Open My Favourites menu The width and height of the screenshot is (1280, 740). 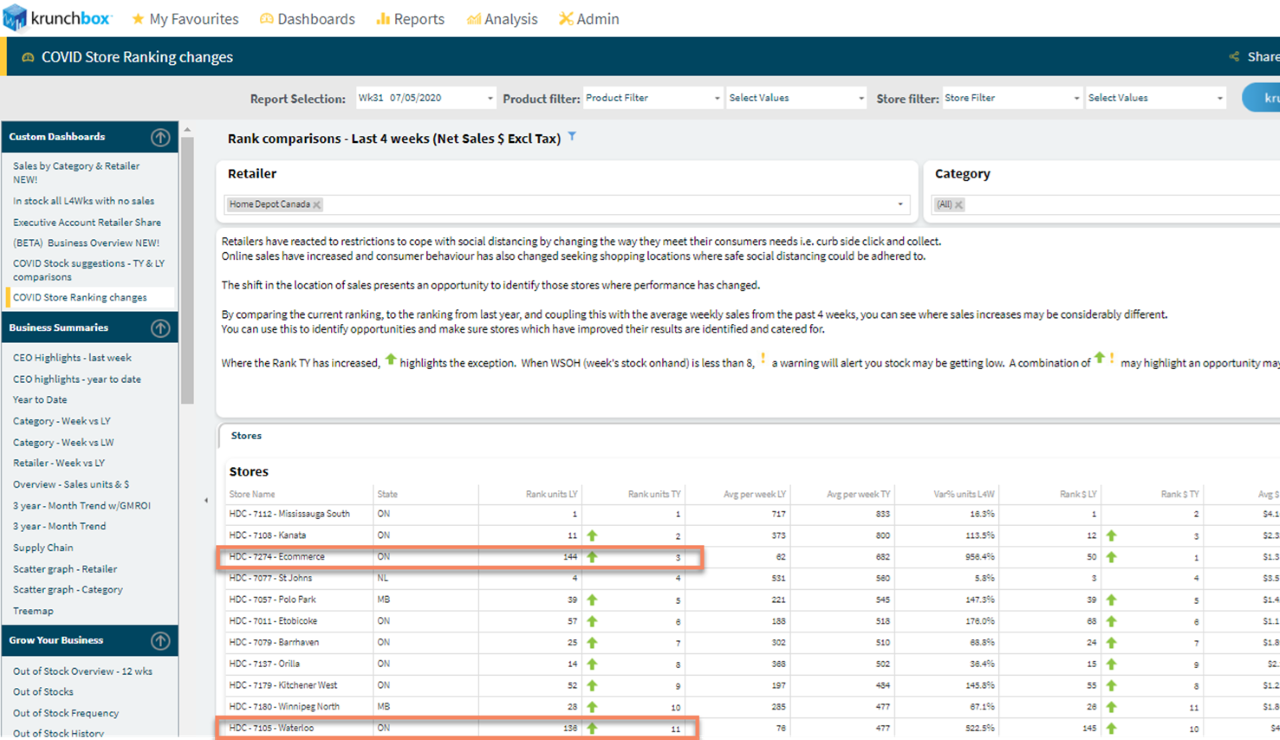185,19
